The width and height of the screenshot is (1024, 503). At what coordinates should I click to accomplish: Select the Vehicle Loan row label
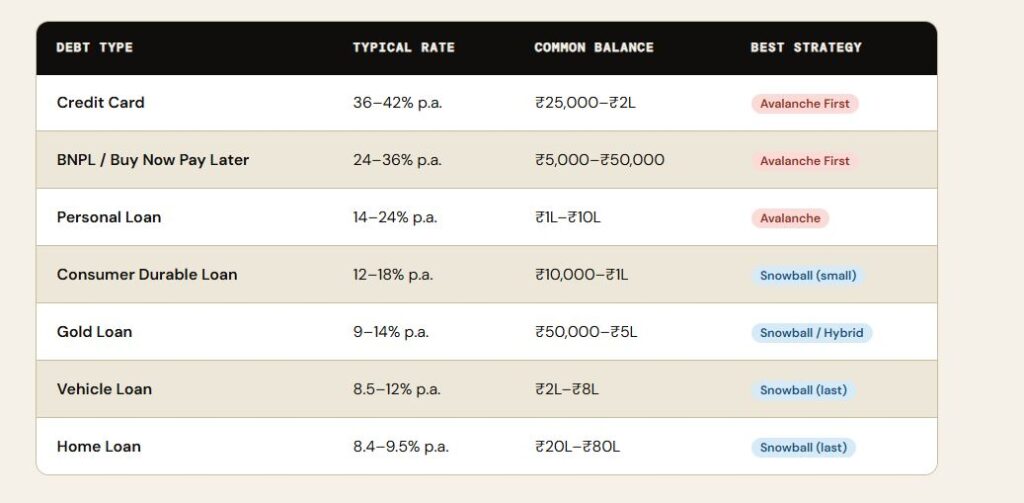pos(104,389)
